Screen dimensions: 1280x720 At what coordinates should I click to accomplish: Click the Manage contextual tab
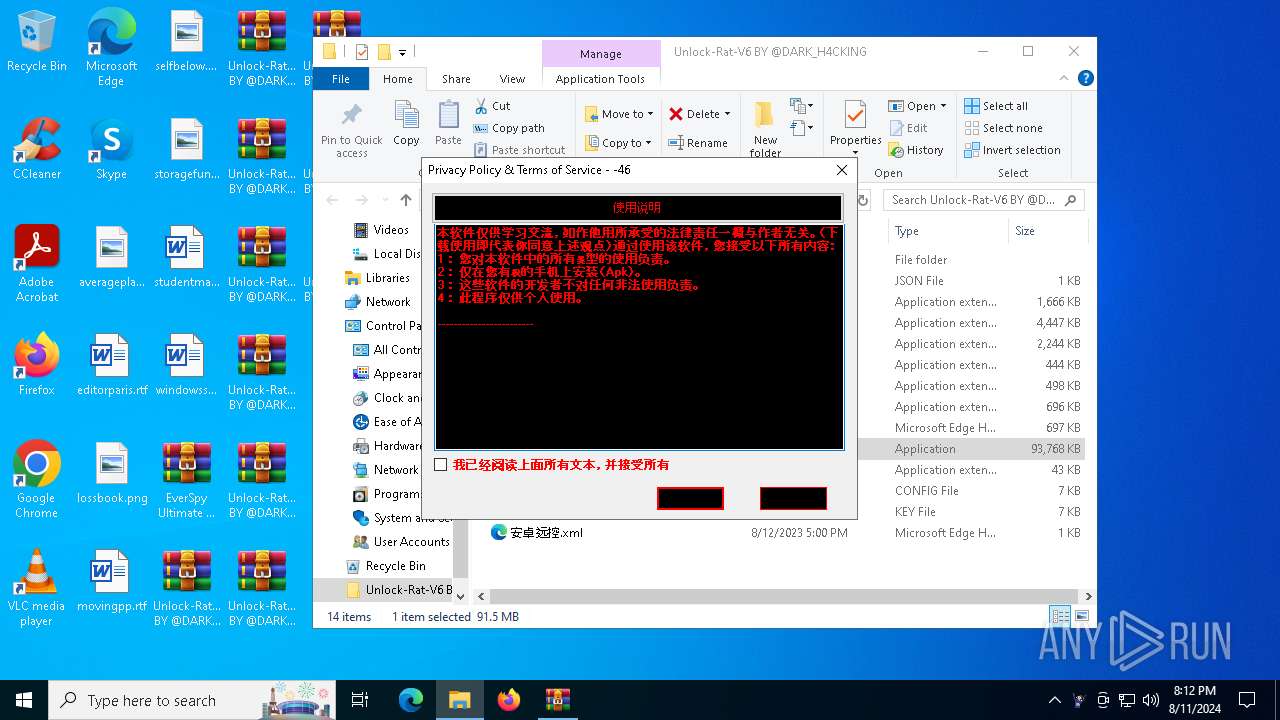click(600, 54)
